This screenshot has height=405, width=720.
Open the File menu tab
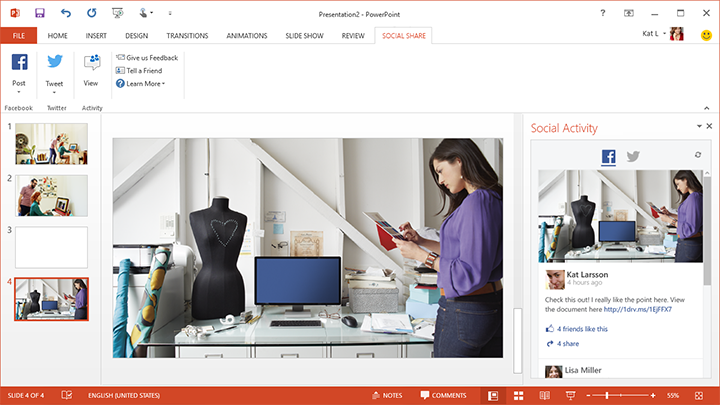[18, 35]
